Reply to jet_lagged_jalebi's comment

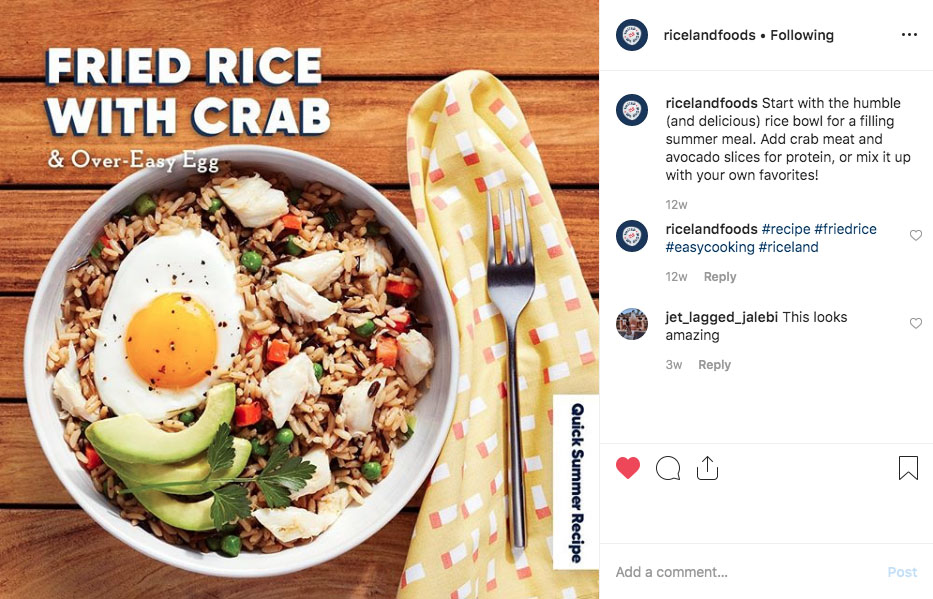click(x=715, y=365)
